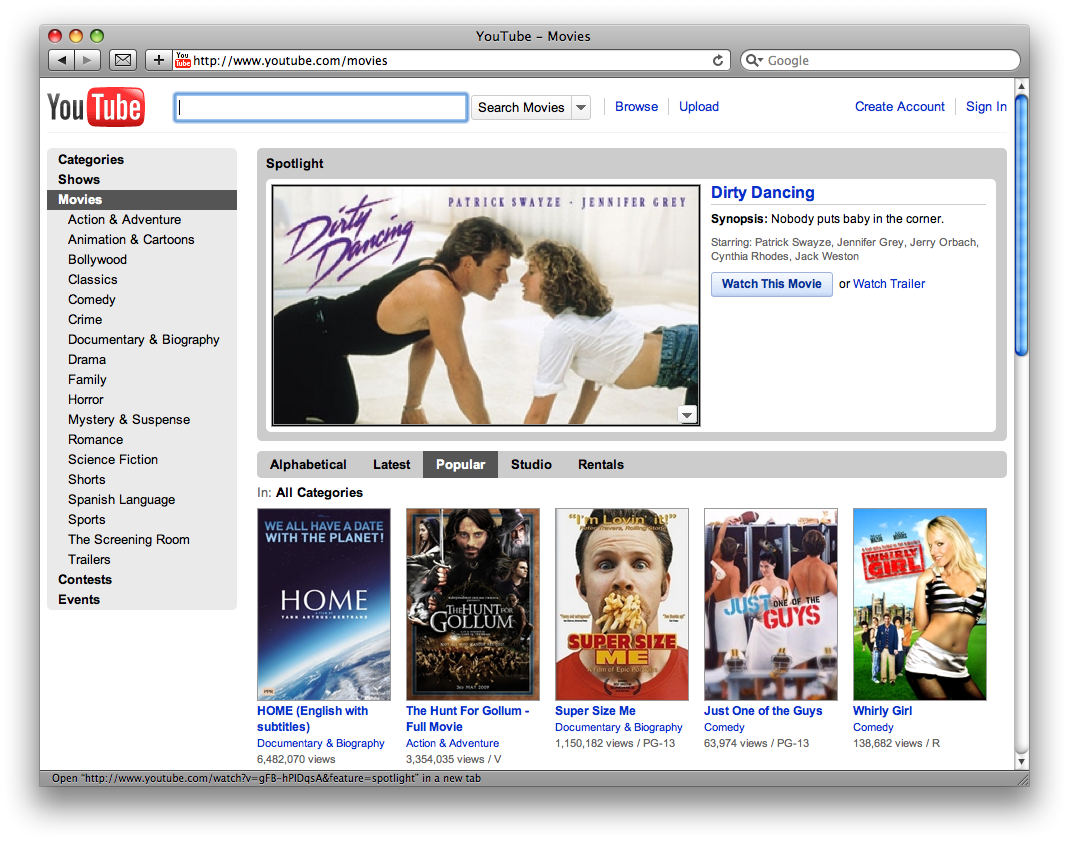Click the Create Account link

click(x=899, y=106)
